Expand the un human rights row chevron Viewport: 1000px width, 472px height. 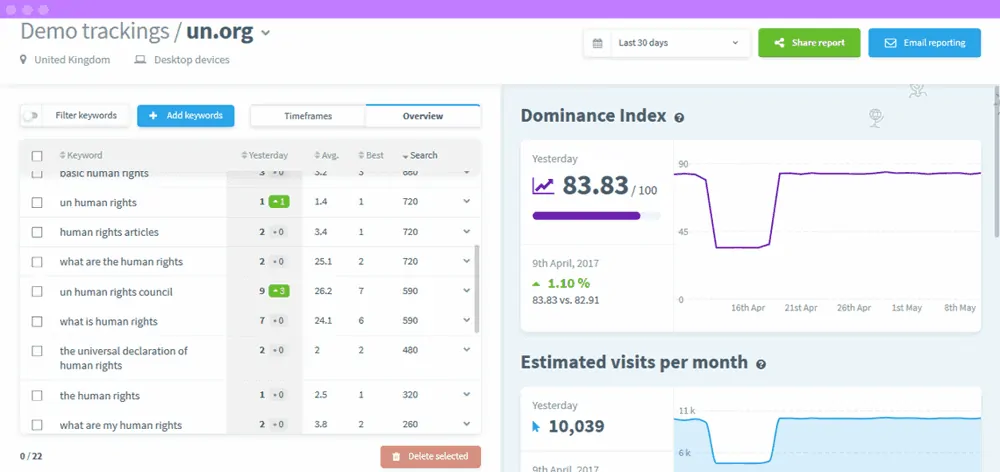pyautogui.click(x=466, y=201)
